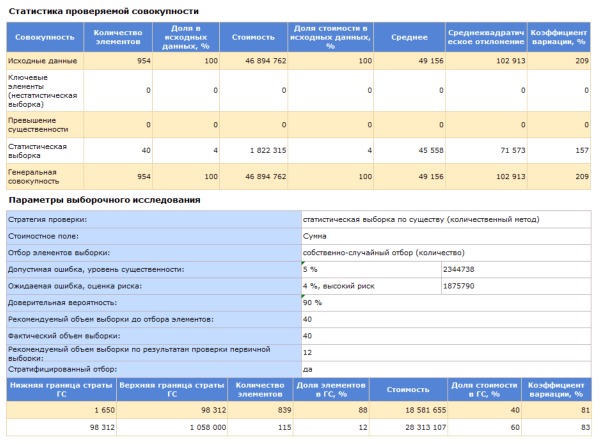The width and height of the screenshot is (600, 444).
Task: Select the 'Ключевые элементы (нестатистическая выборка)' row label
Action: tap(43, 91)
